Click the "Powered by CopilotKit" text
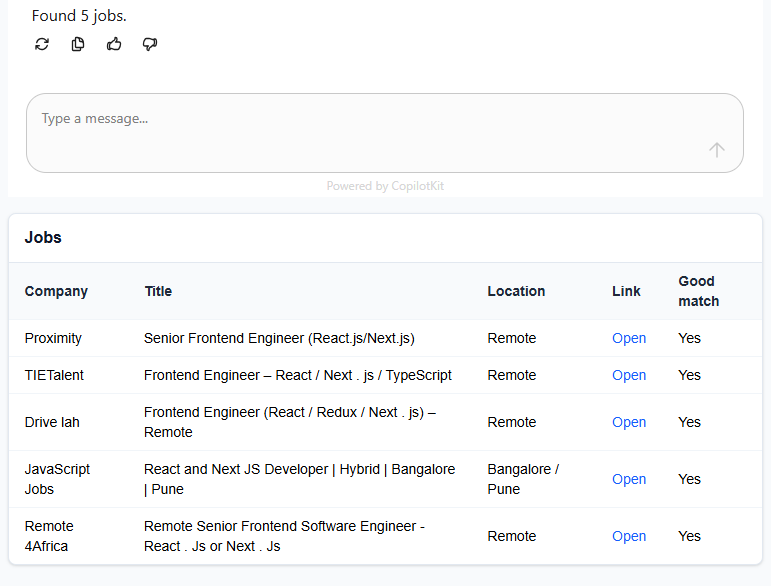 pos(385,186)
